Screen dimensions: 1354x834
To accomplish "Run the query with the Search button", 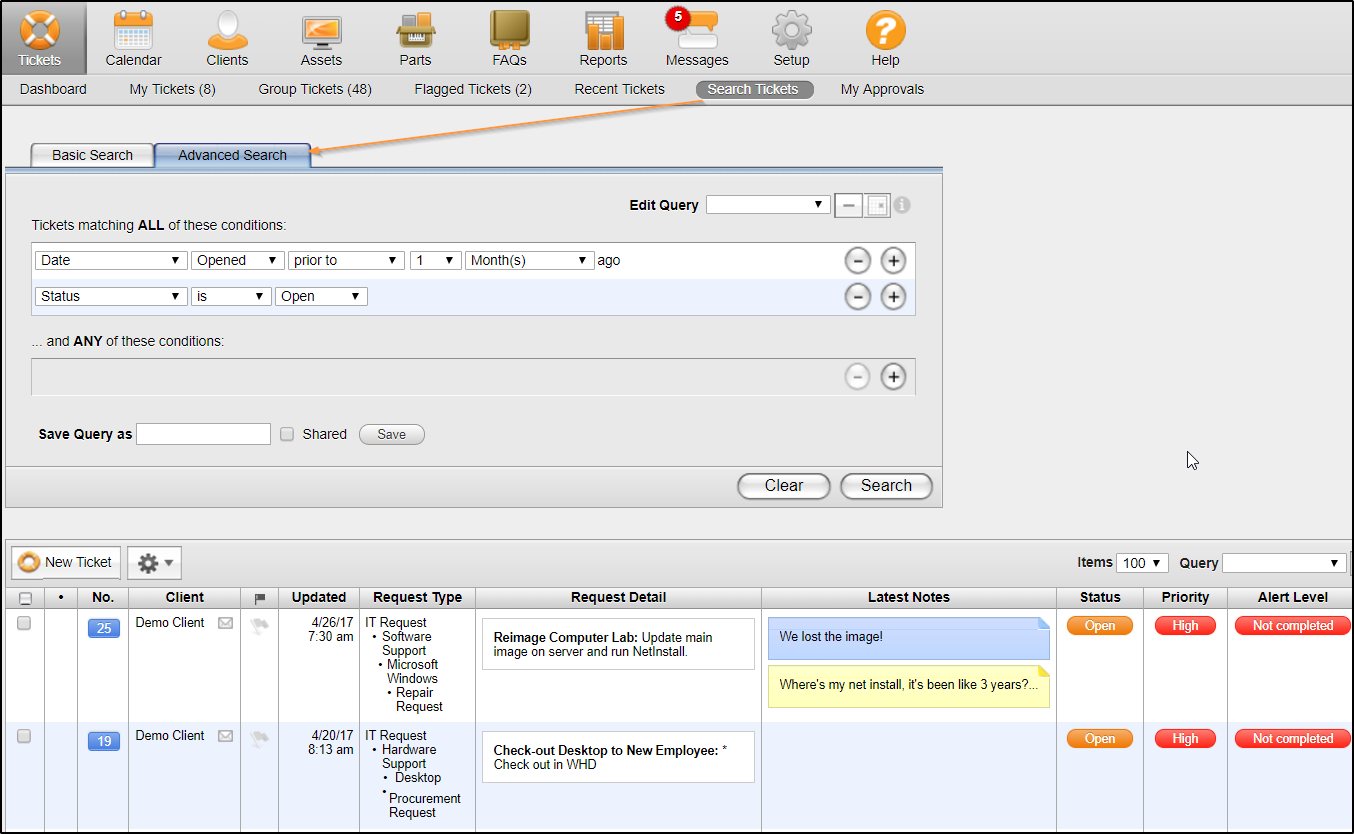I will pos(886,486).
